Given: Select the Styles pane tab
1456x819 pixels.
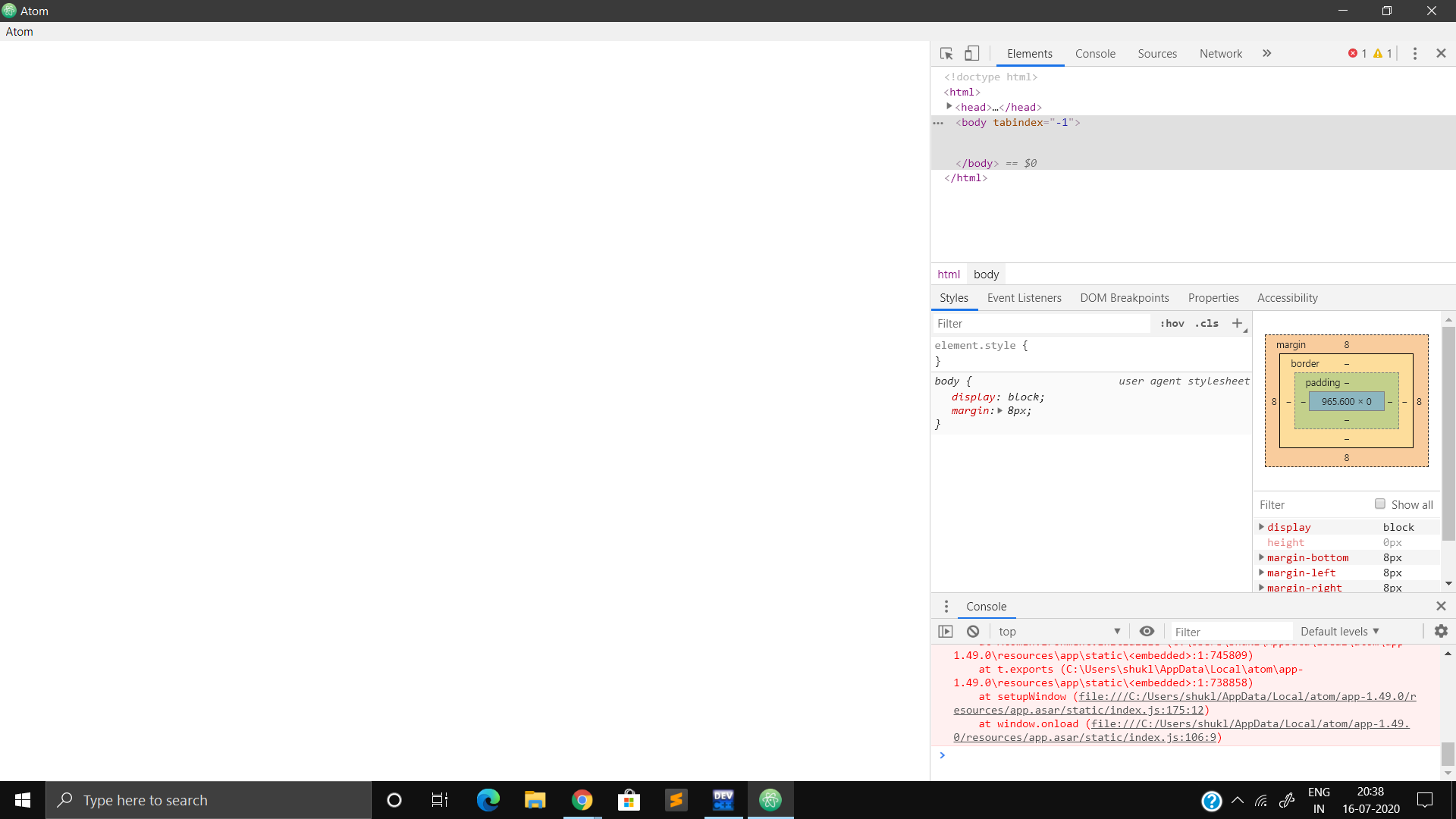Looking at the screenshot, I should [x=954, y=298].
